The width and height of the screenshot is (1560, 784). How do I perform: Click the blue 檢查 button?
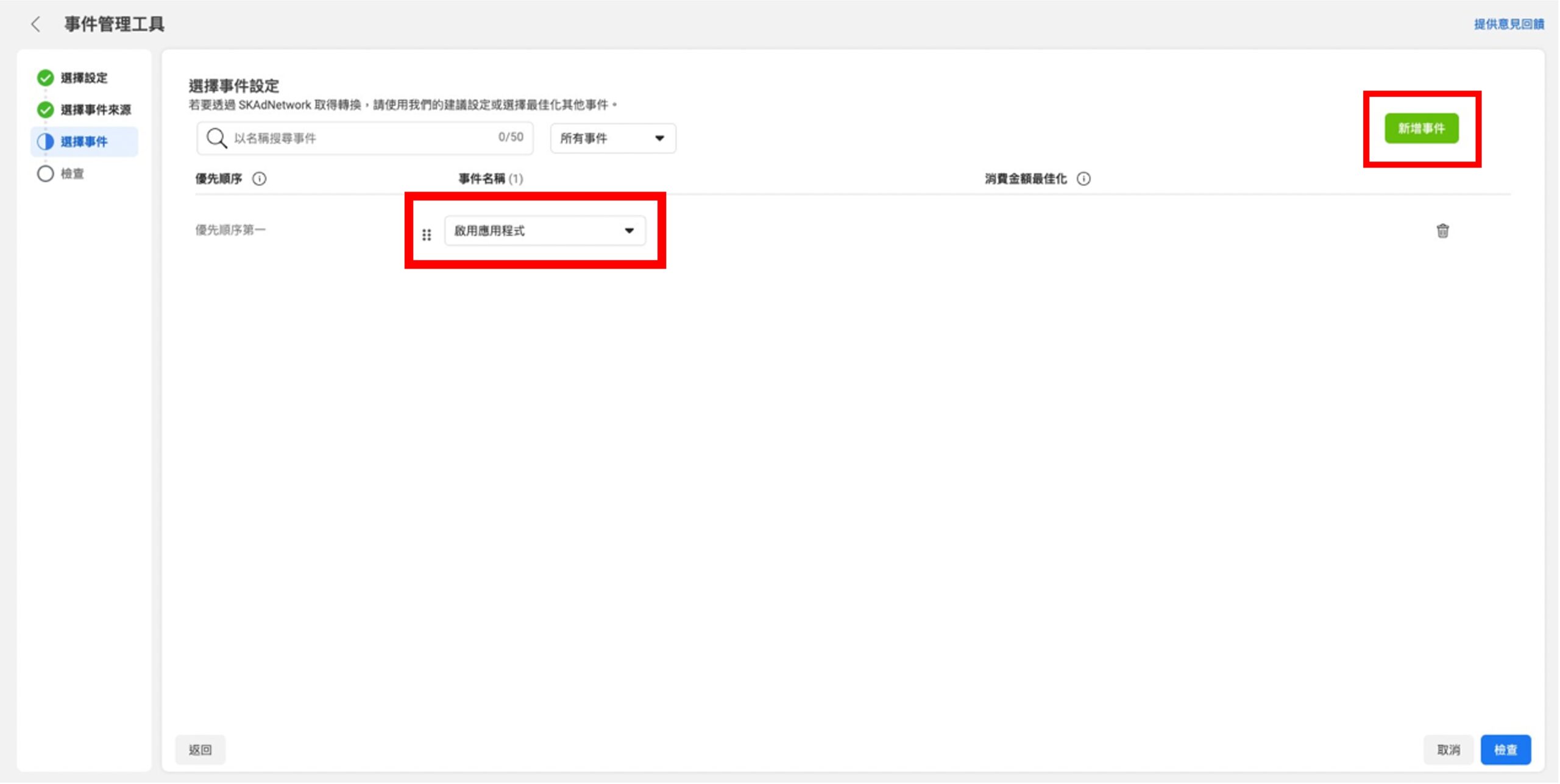tap(1505, 750)
